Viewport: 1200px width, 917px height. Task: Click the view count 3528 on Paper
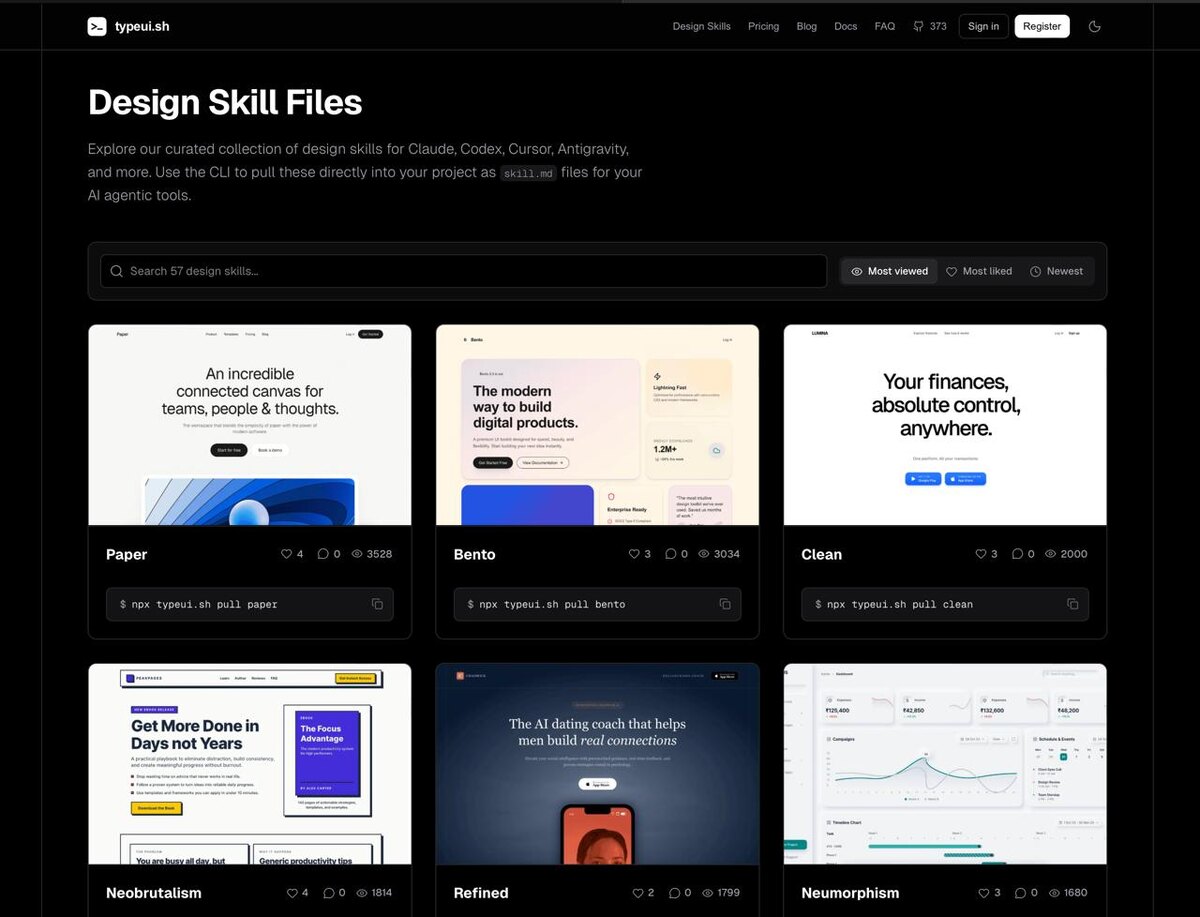372,554
